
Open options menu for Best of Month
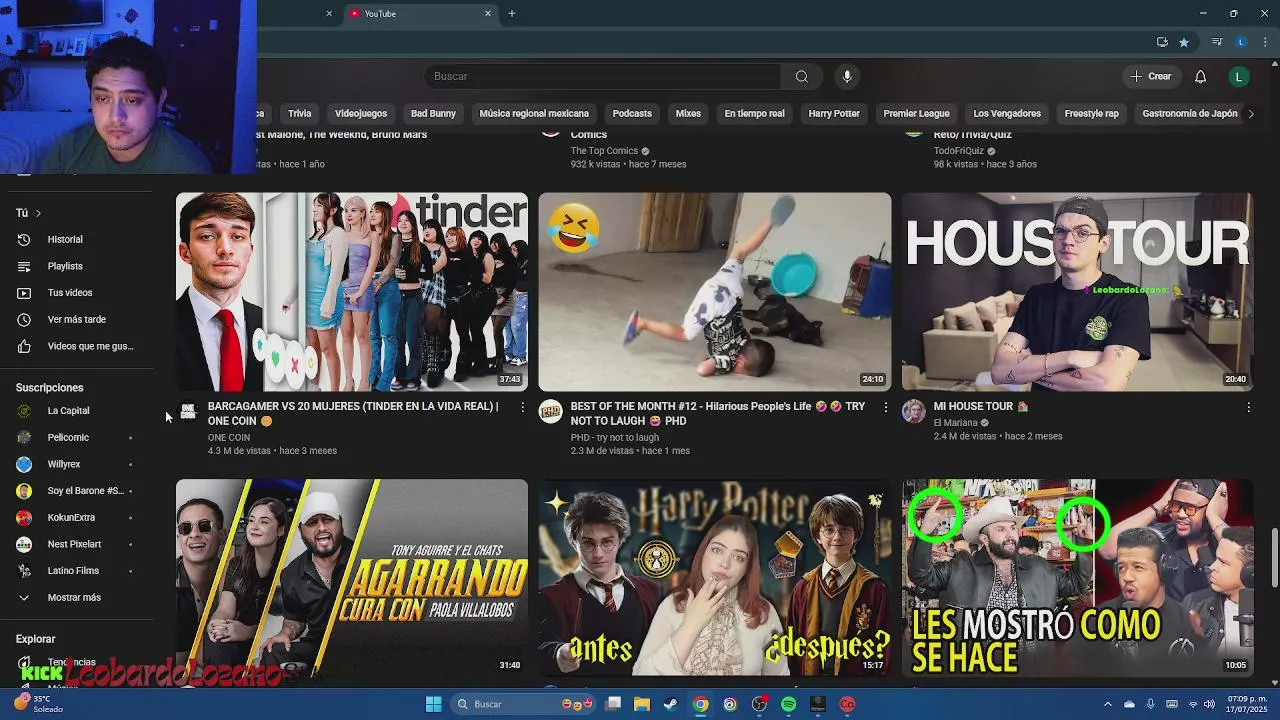pyautogui.click(x=885, y=407)
